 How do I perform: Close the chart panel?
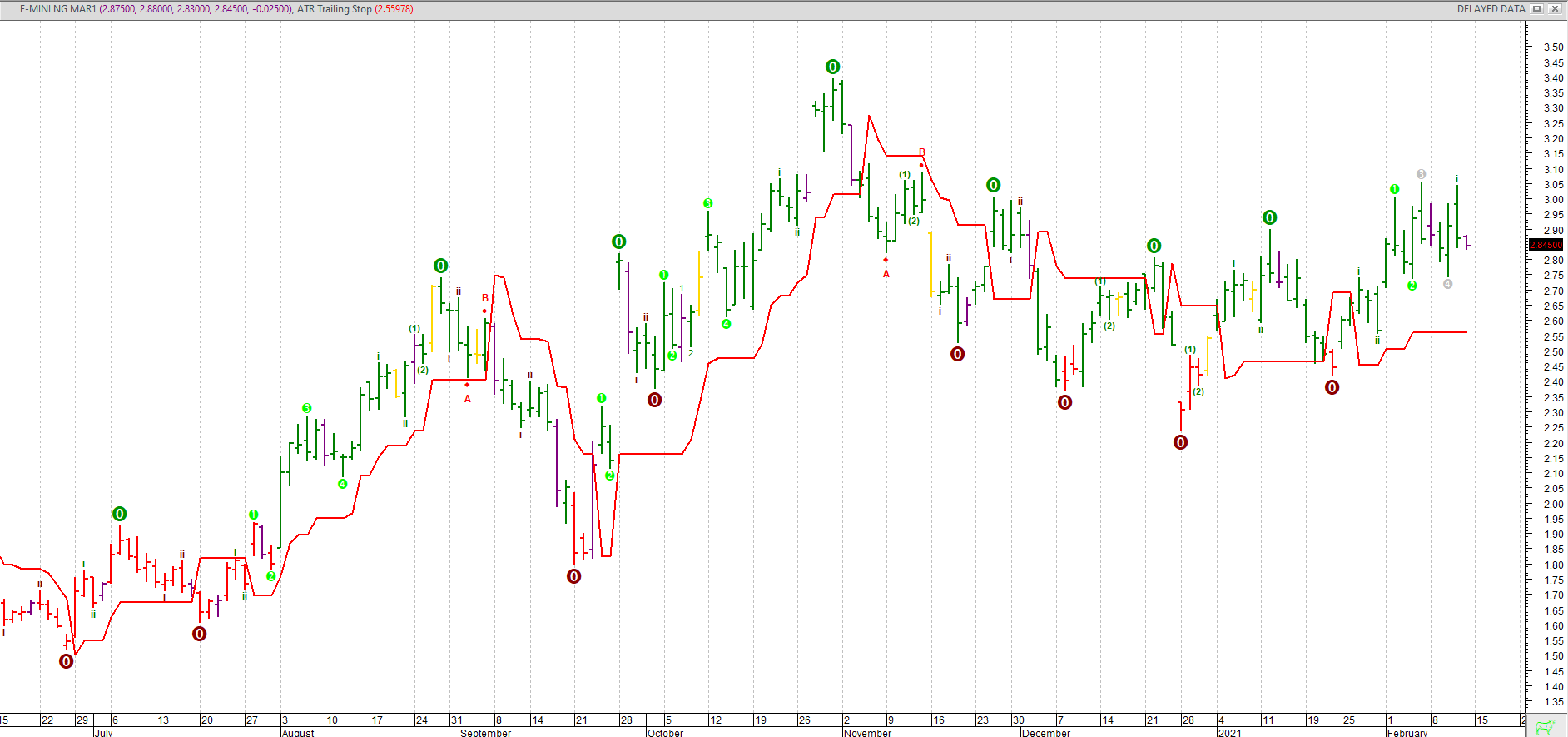(1554, 9)
